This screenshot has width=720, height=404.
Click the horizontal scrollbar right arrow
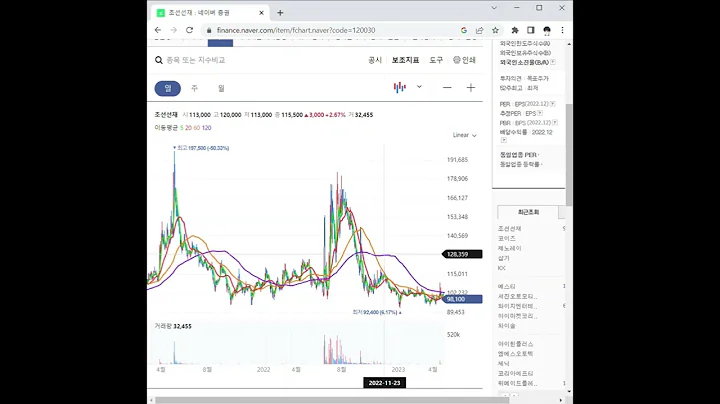(561, 400)
